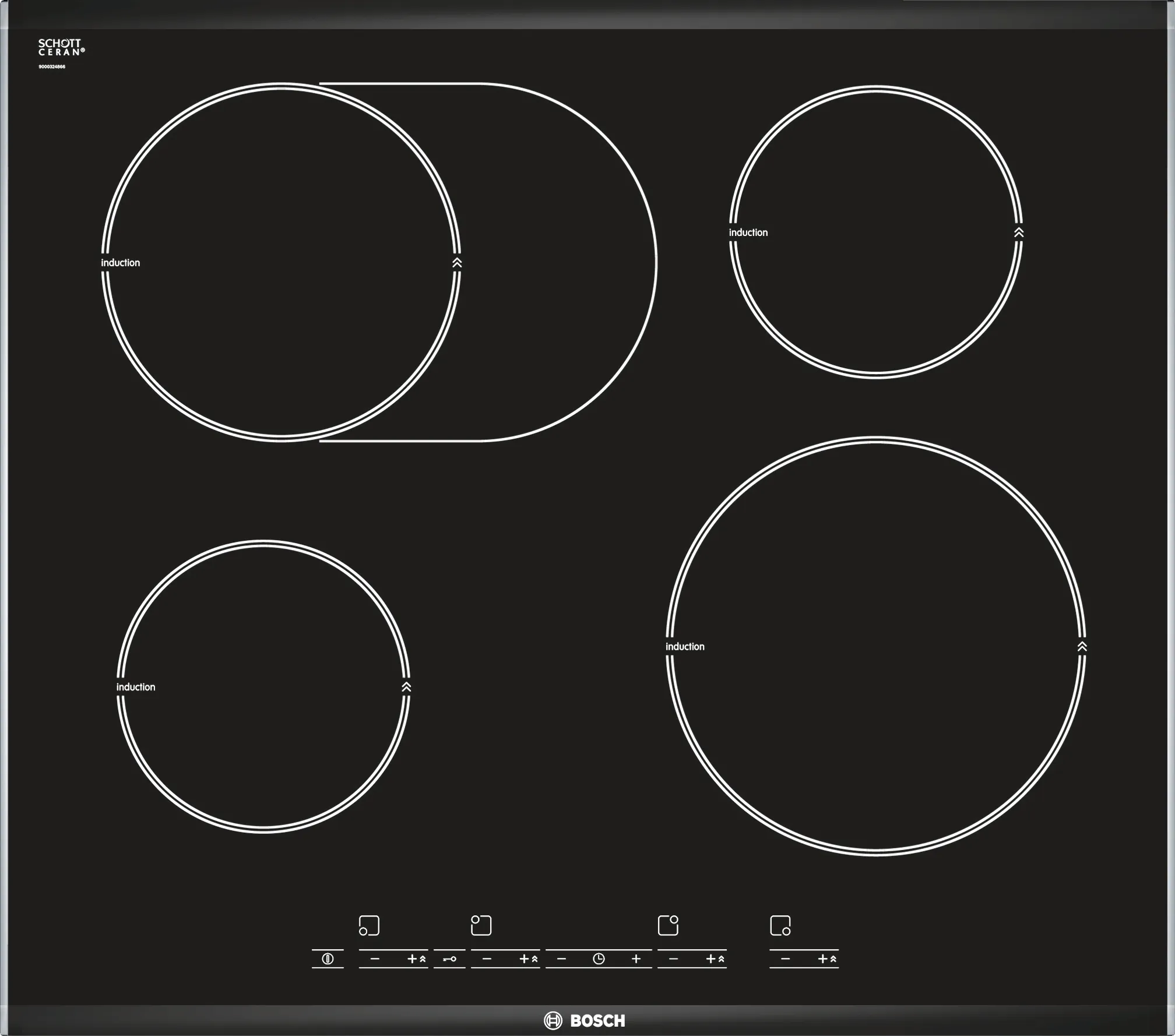1175x1036 pixels.
Task: Tap boost chevron on the small front-left zone ring
Action: click(x=406, y=687)
